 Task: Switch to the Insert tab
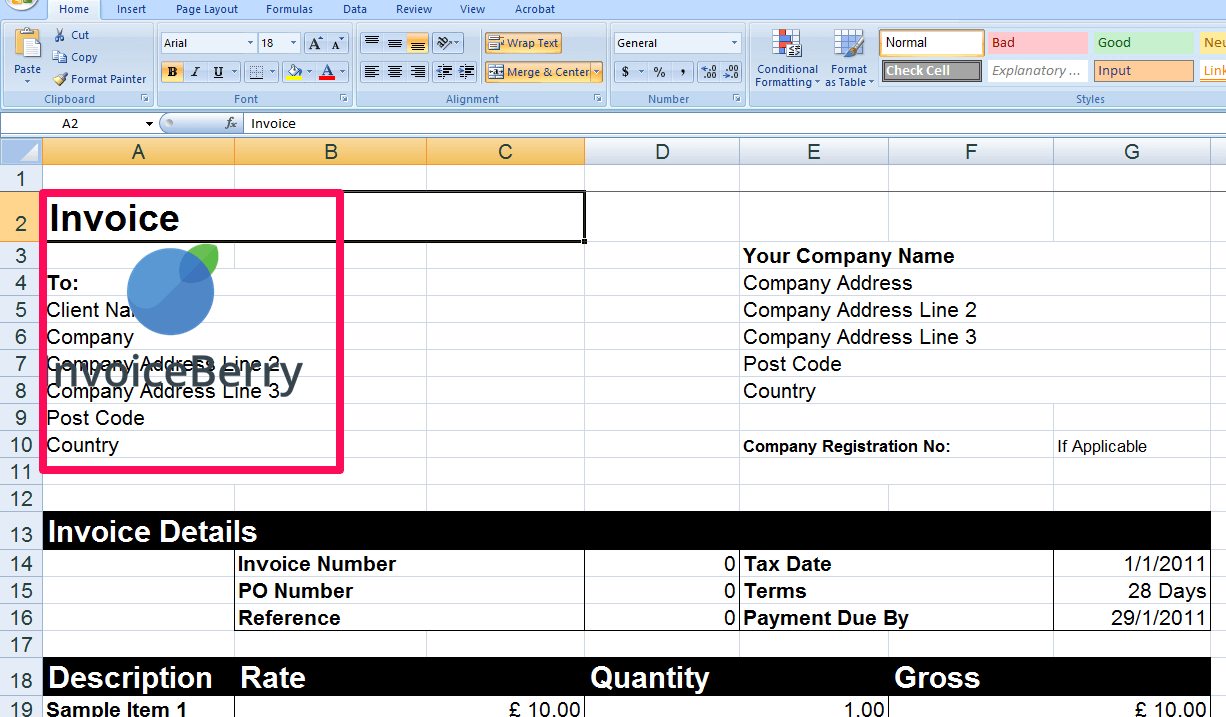[131, 9]
